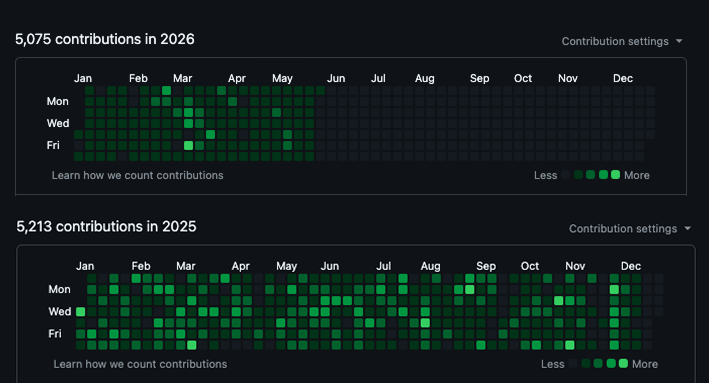Click the brightest green legend swatch beside 'More' in 2025
The height and width of the screenshot is (383, 709).
click(x=623, y=364)
